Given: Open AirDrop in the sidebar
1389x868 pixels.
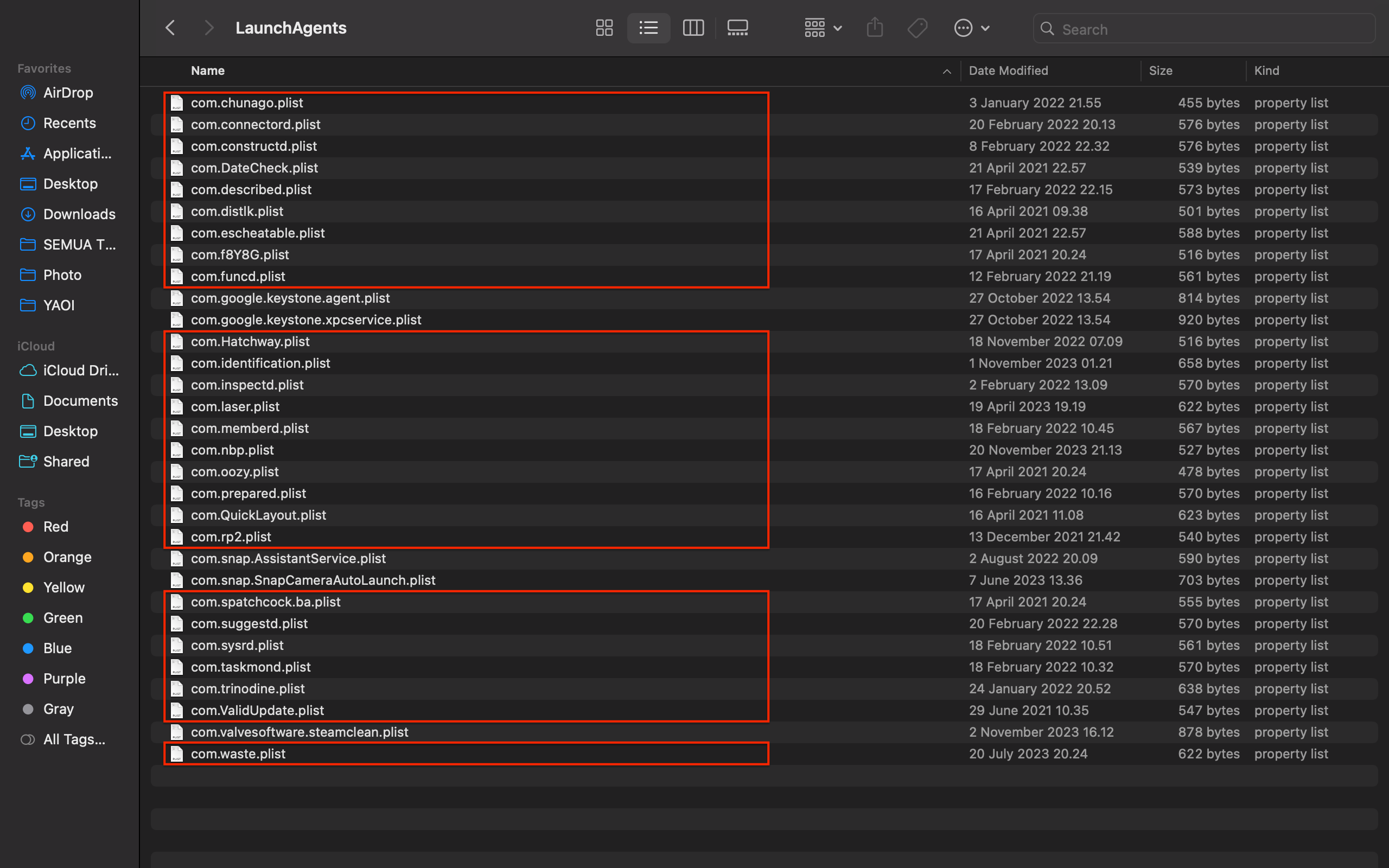Looking at the screenshot, I should pos(68,92).
